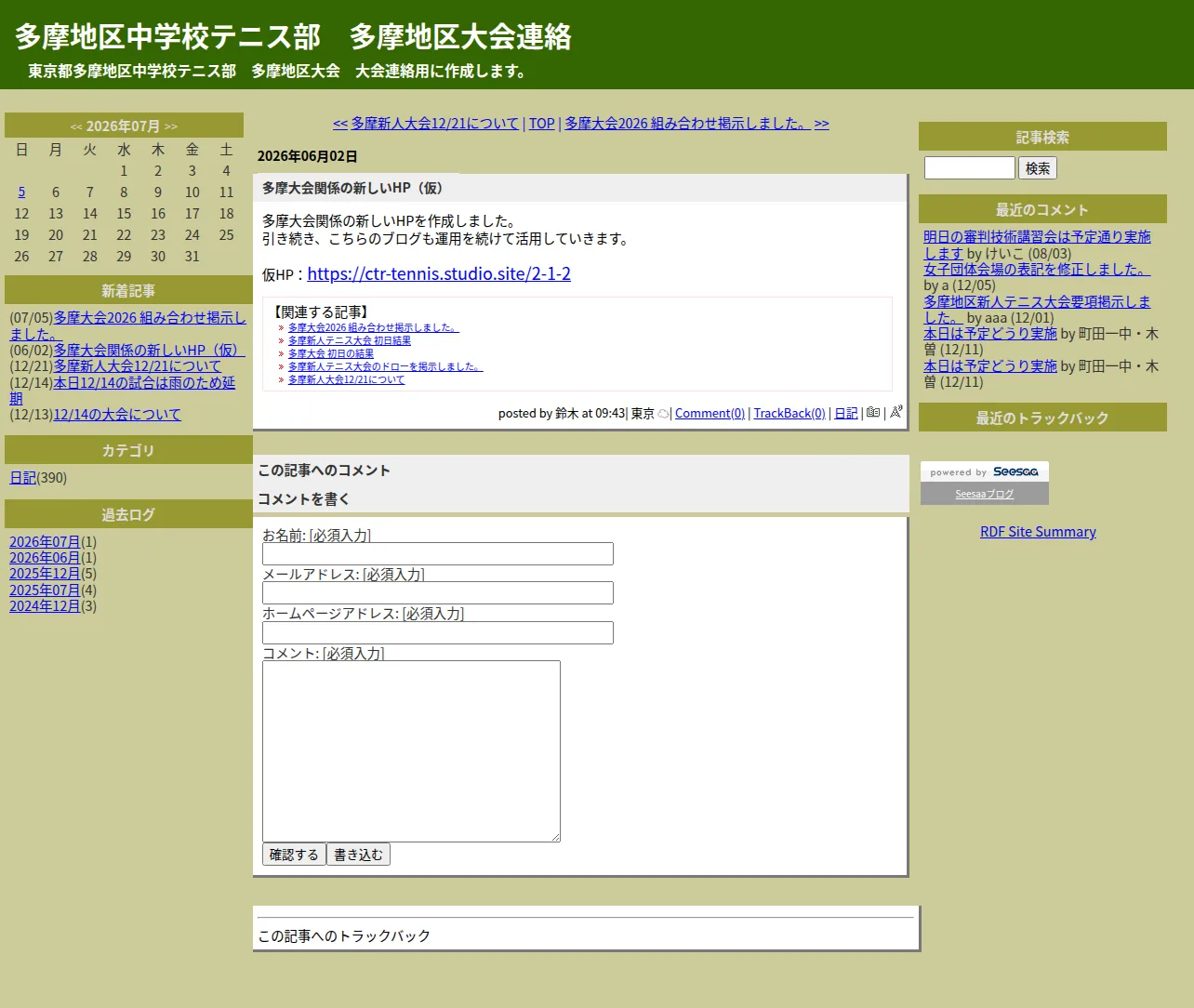Click the TrackBack(0) link
The height and width of the screenshot is (1008, 1194).
[x=789, y=414]
